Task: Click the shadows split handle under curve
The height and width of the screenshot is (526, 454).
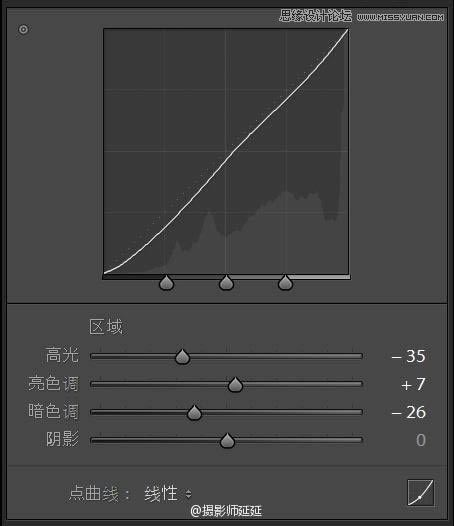Action: (166, 282)
